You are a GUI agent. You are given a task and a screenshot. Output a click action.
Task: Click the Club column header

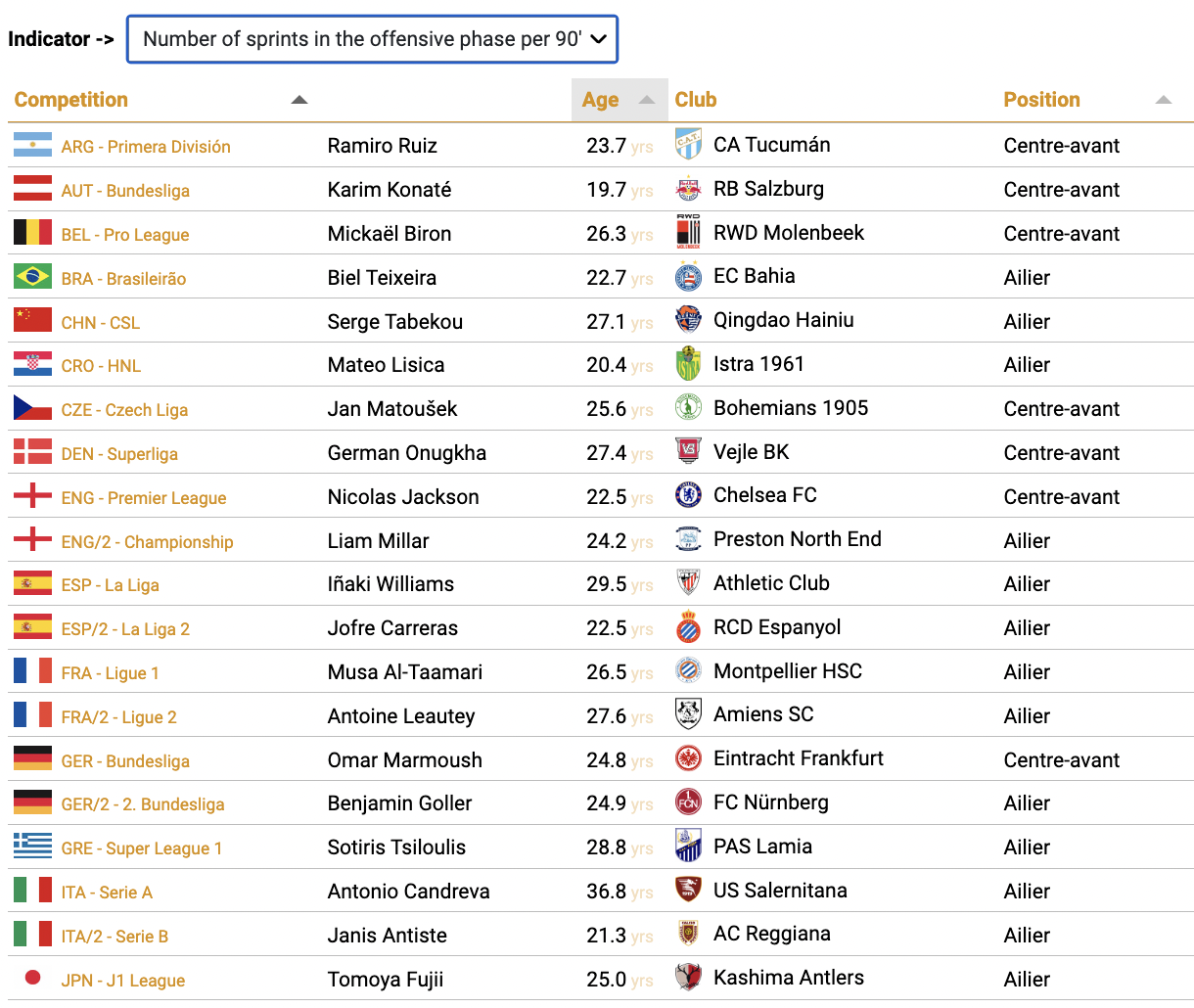point(696,100)
